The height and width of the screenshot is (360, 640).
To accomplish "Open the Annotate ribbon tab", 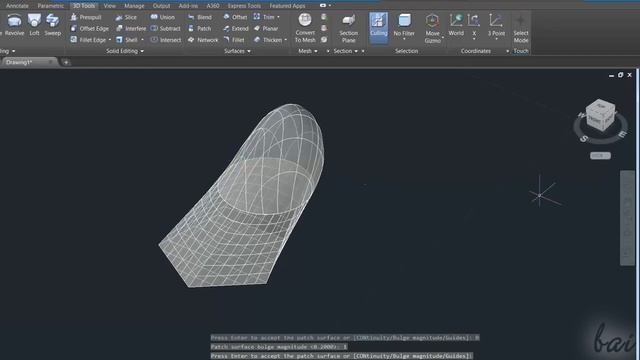I will pyautogui.click(x=17, y=6).
